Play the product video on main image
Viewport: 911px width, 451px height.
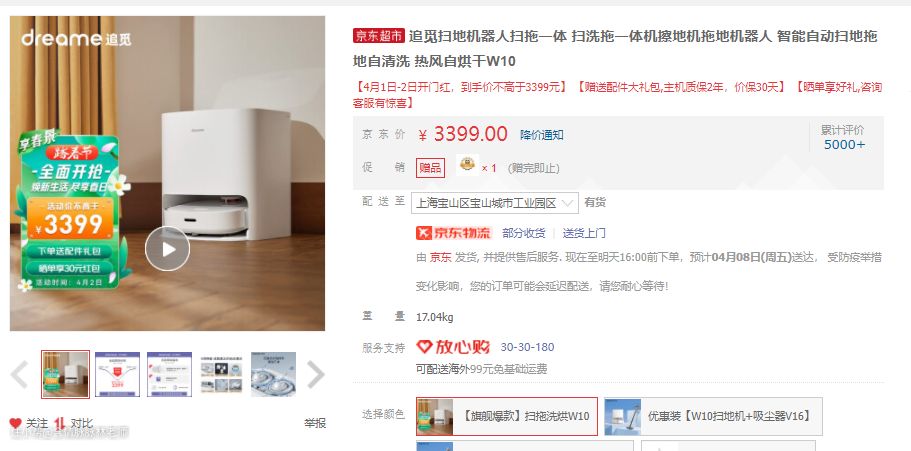point(167,249)
